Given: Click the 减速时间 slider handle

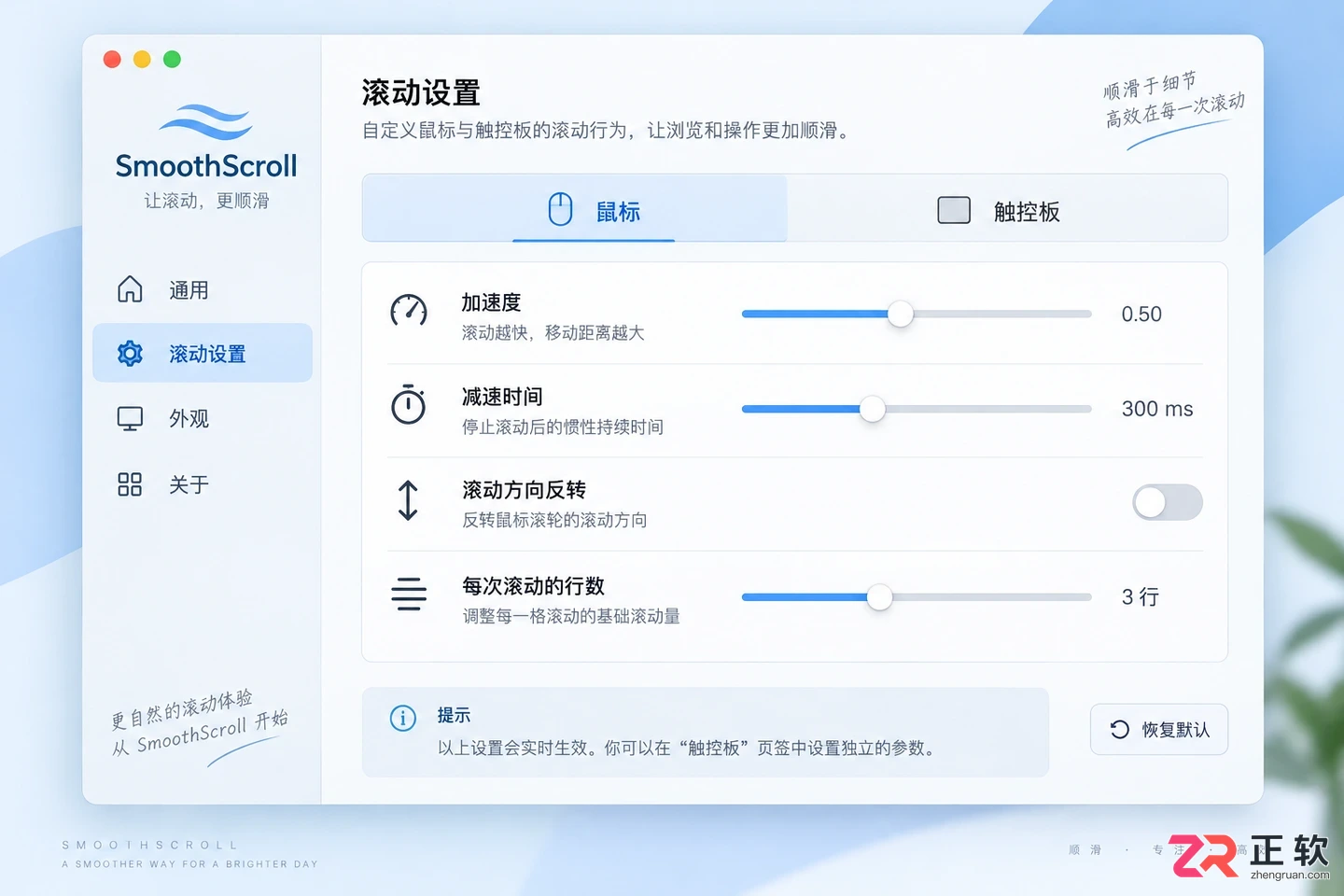Looking at the screenshot, I should 873,409.
